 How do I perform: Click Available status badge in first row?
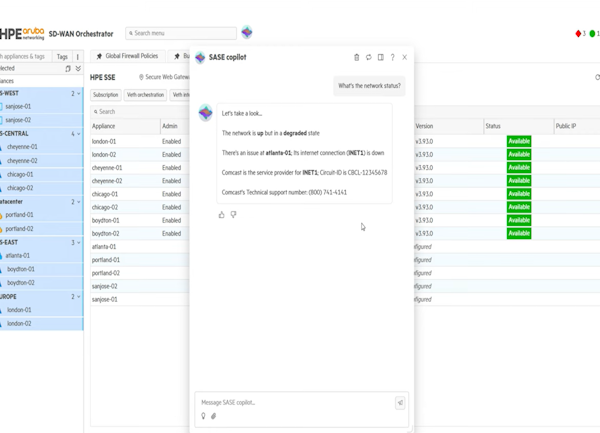pyautogui.click(x=519, y=141)
